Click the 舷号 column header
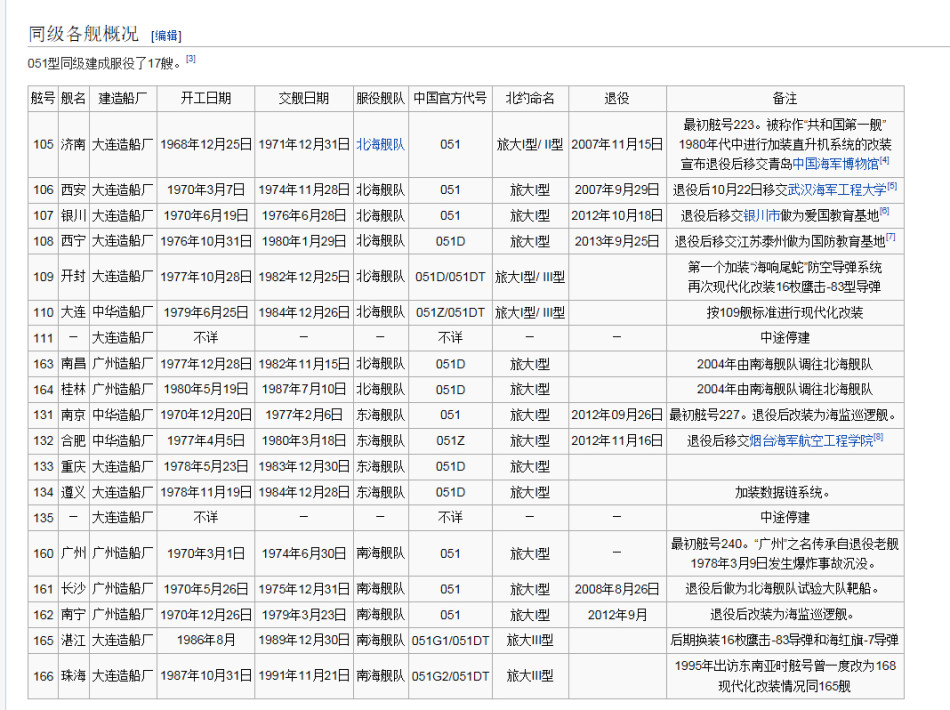 [42, 98]
